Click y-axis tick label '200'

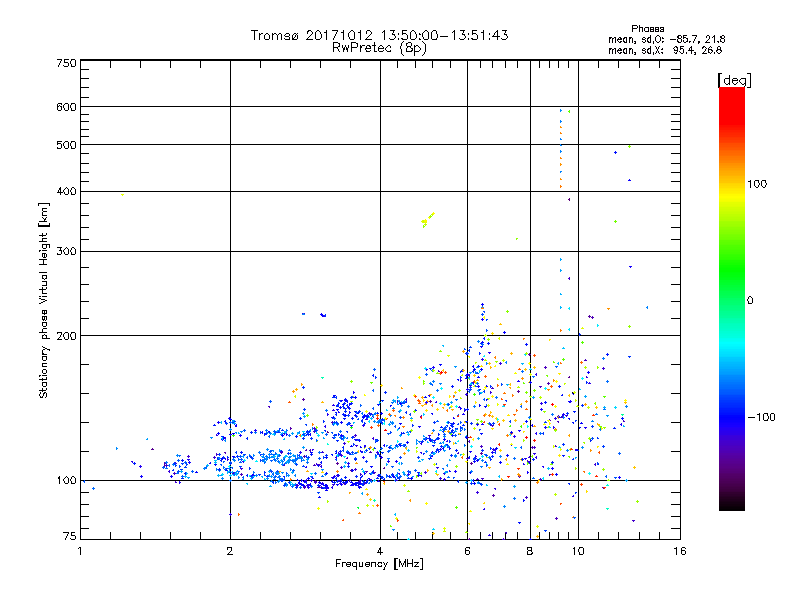[x=66, y=336]
